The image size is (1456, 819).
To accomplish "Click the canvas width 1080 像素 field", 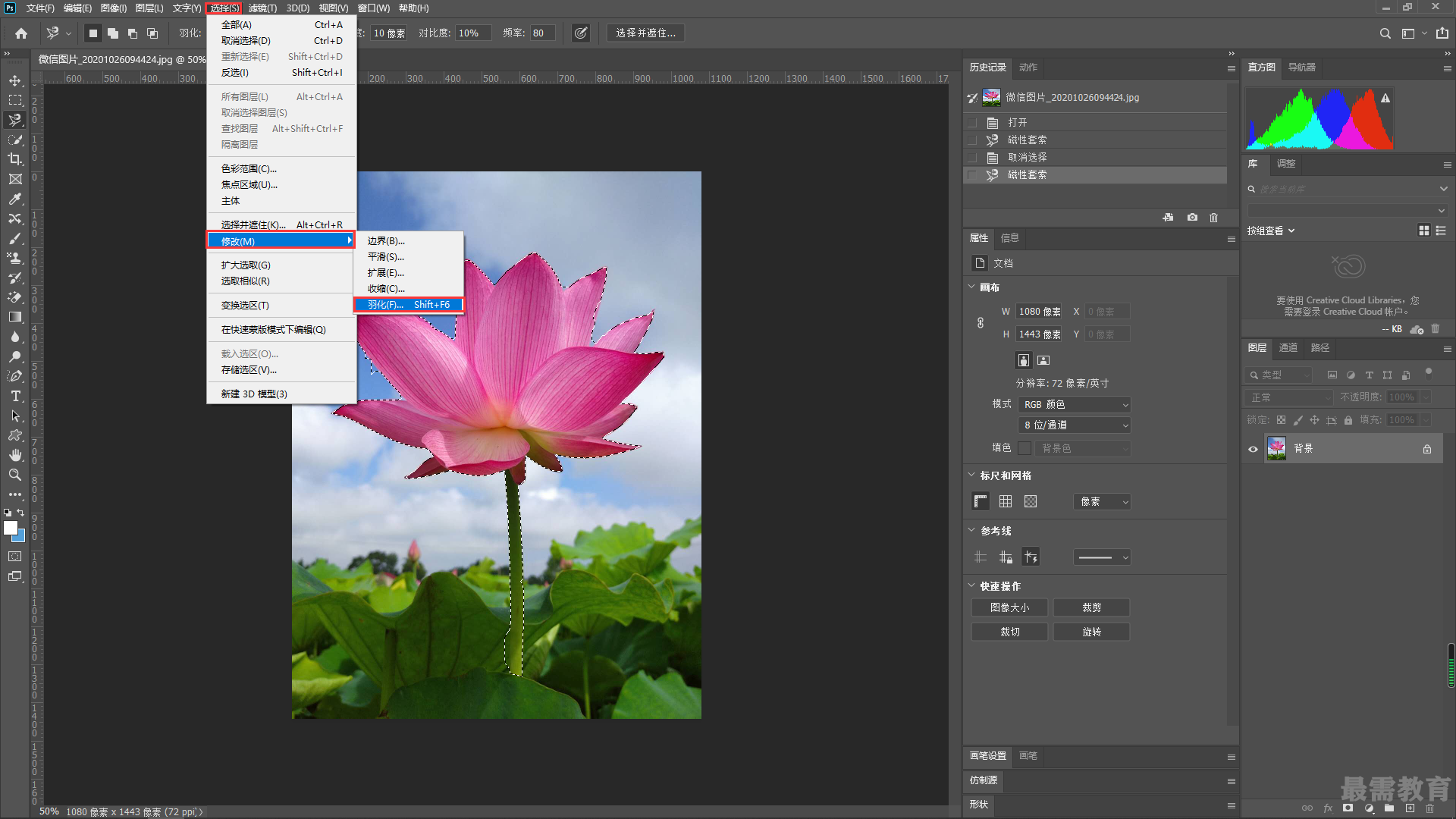I will coord(1039,312).
